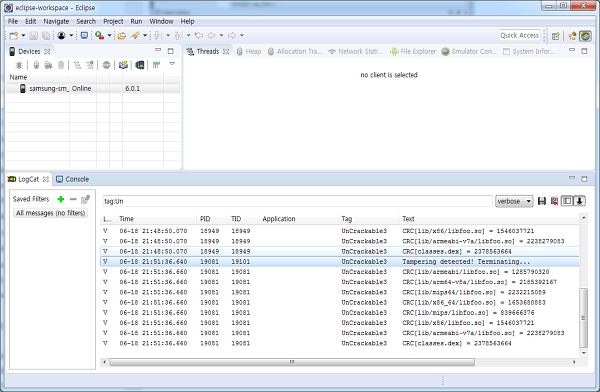600x392 pixels.
Task: Click the Forward navigation arrow icon
Action: (x=232, y=36)
